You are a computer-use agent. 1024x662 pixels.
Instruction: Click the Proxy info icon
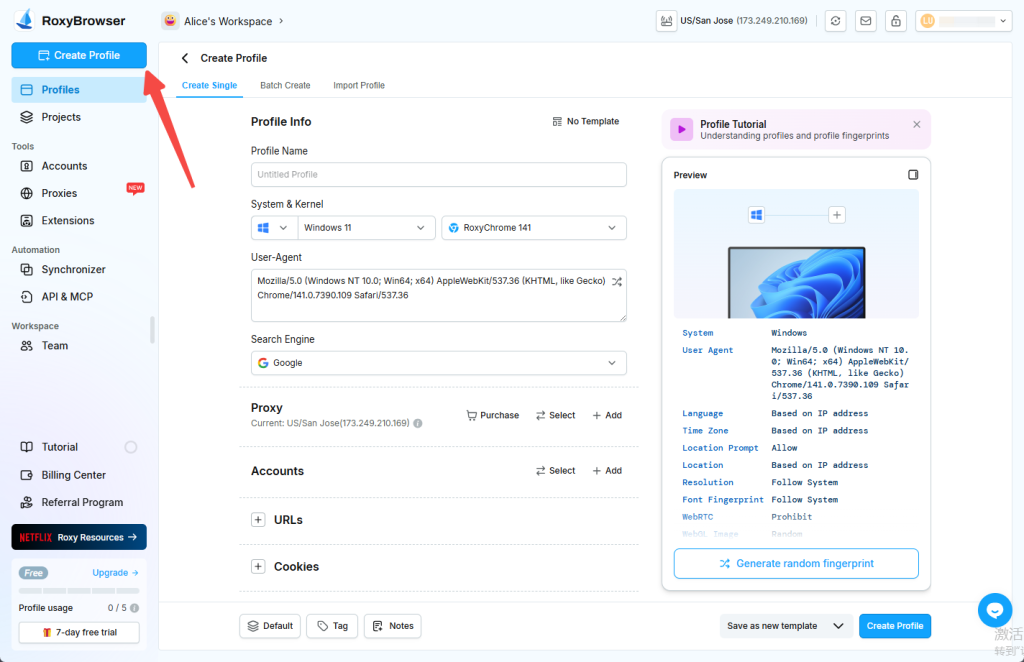(x=418, y=423)
